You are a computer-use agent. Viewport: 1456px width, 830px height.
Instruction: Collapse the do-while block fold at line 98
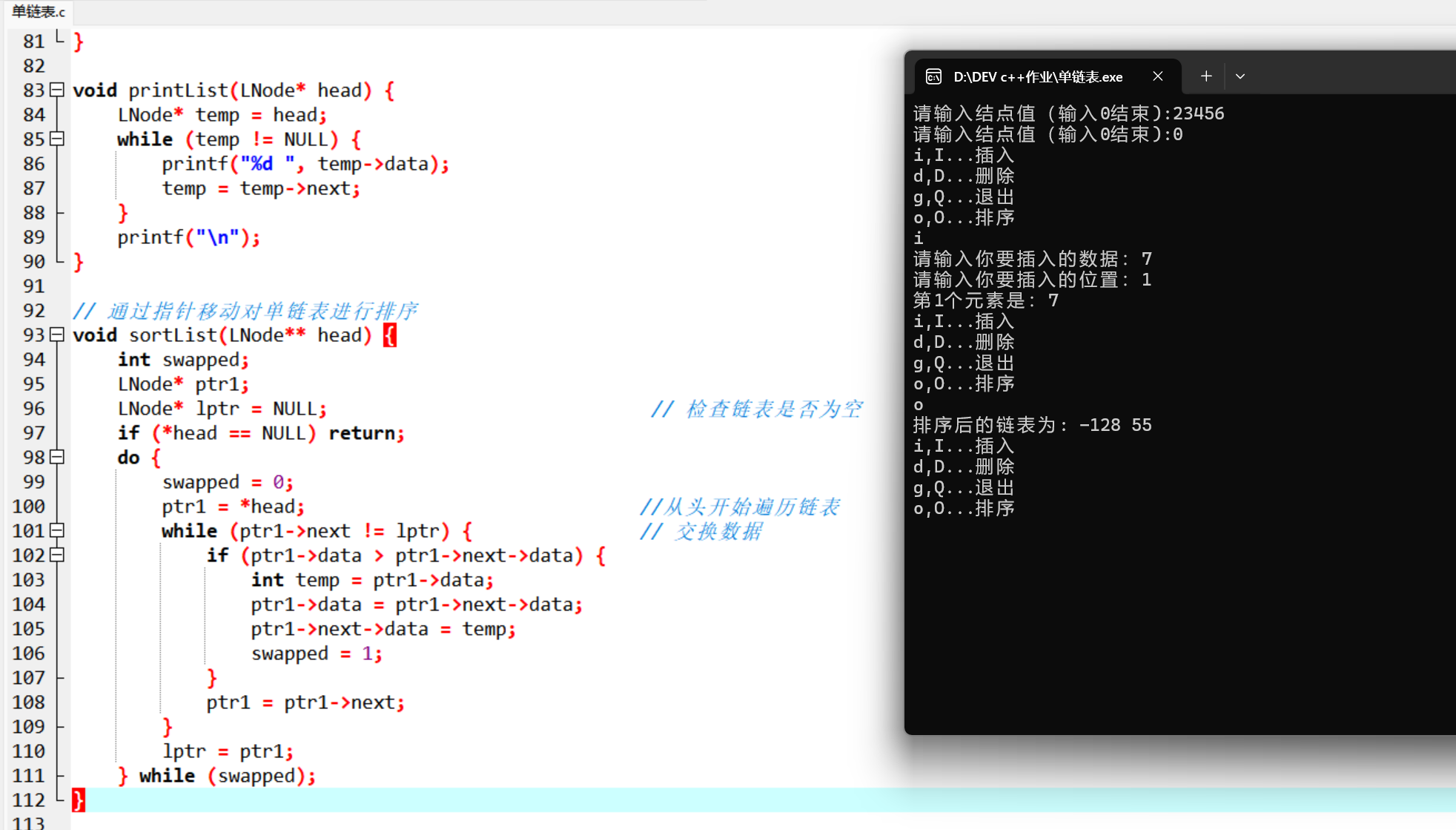(57, 457)
